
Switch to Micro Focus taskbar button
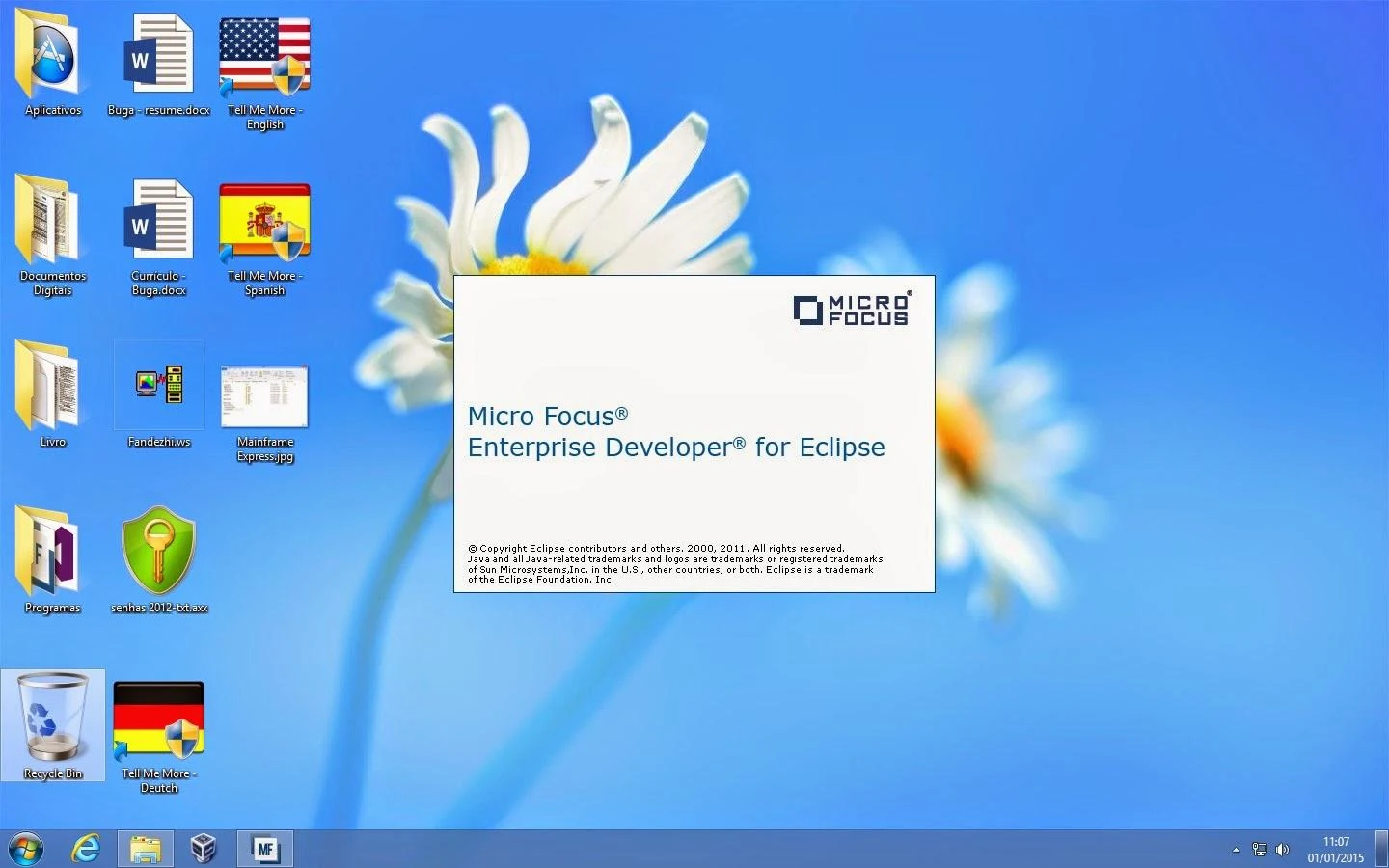264,849
